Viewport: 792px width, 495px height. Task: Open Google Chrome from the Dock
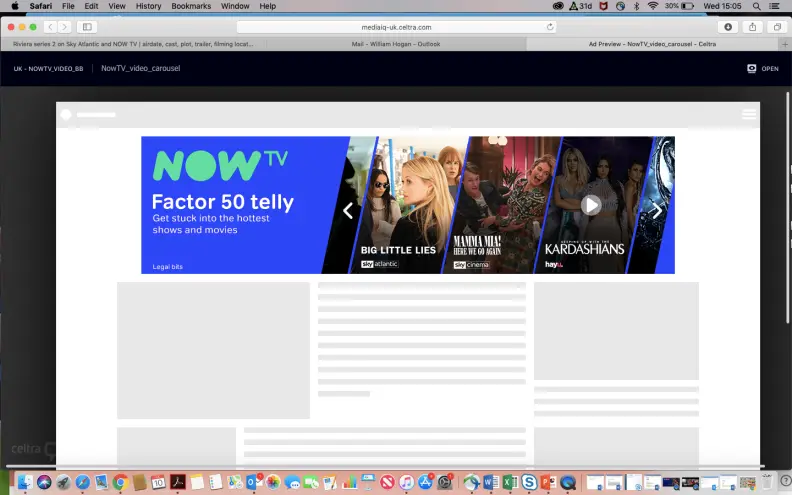(120, 482)
